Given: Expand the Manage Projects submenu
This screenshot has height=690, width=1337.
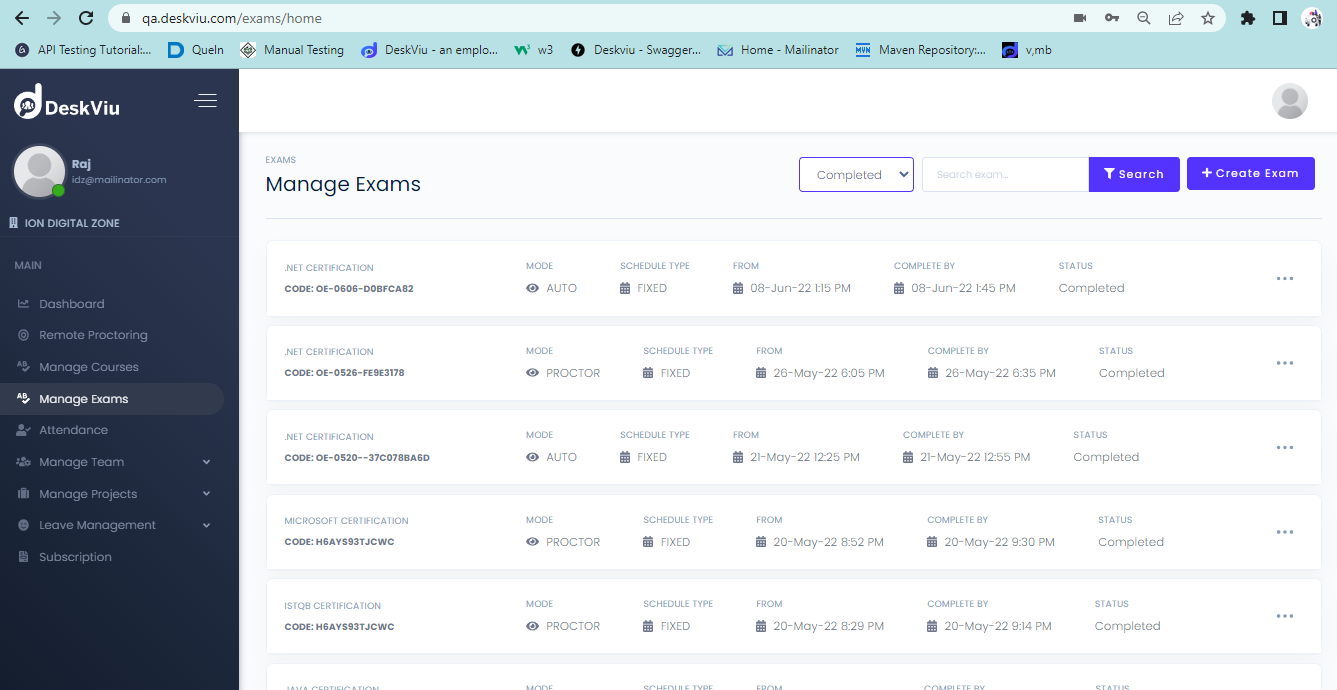Looking at the screenshot, I should 207,494.
